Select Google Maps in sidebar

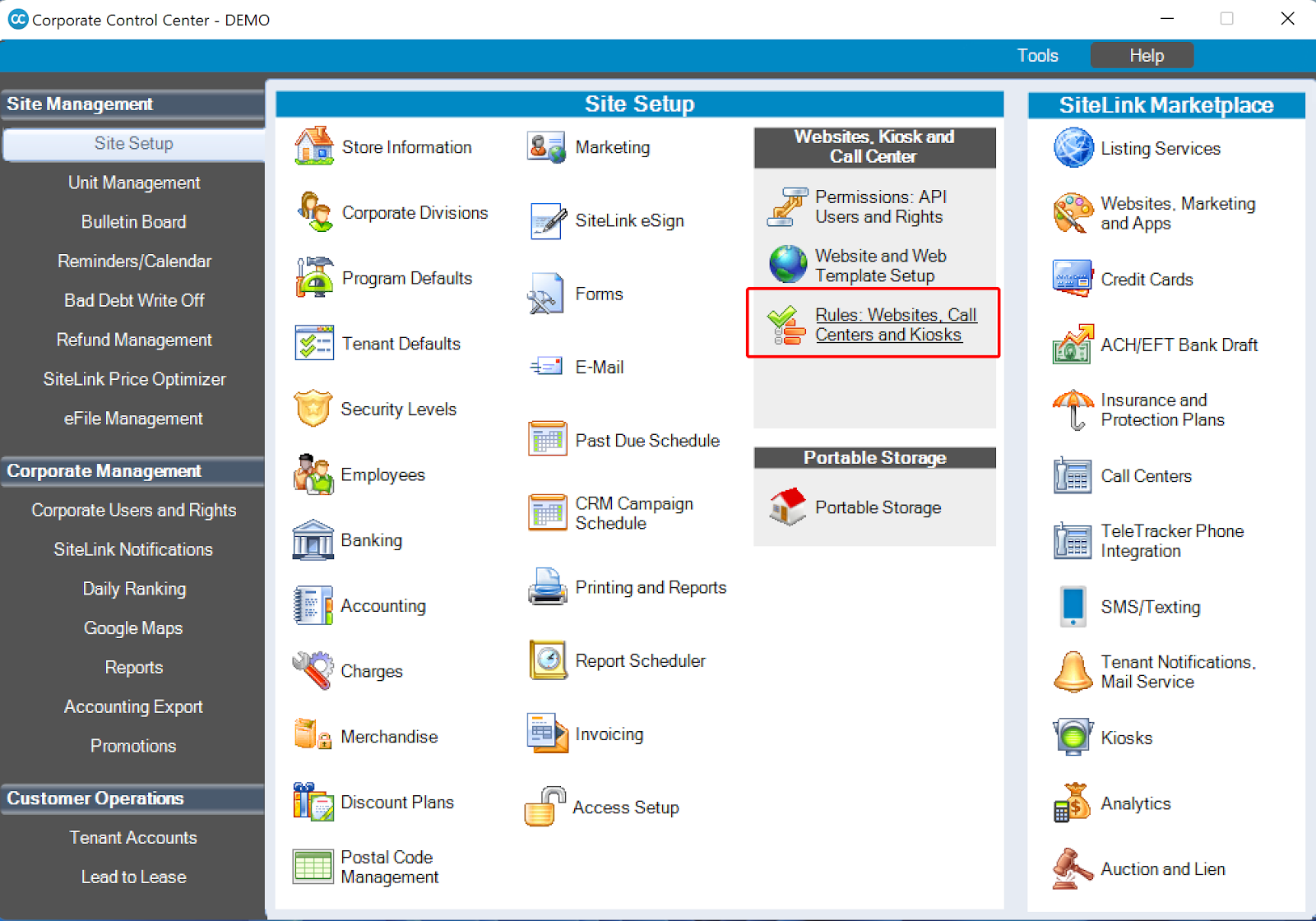pyautogui.click(x=133, y=628)
